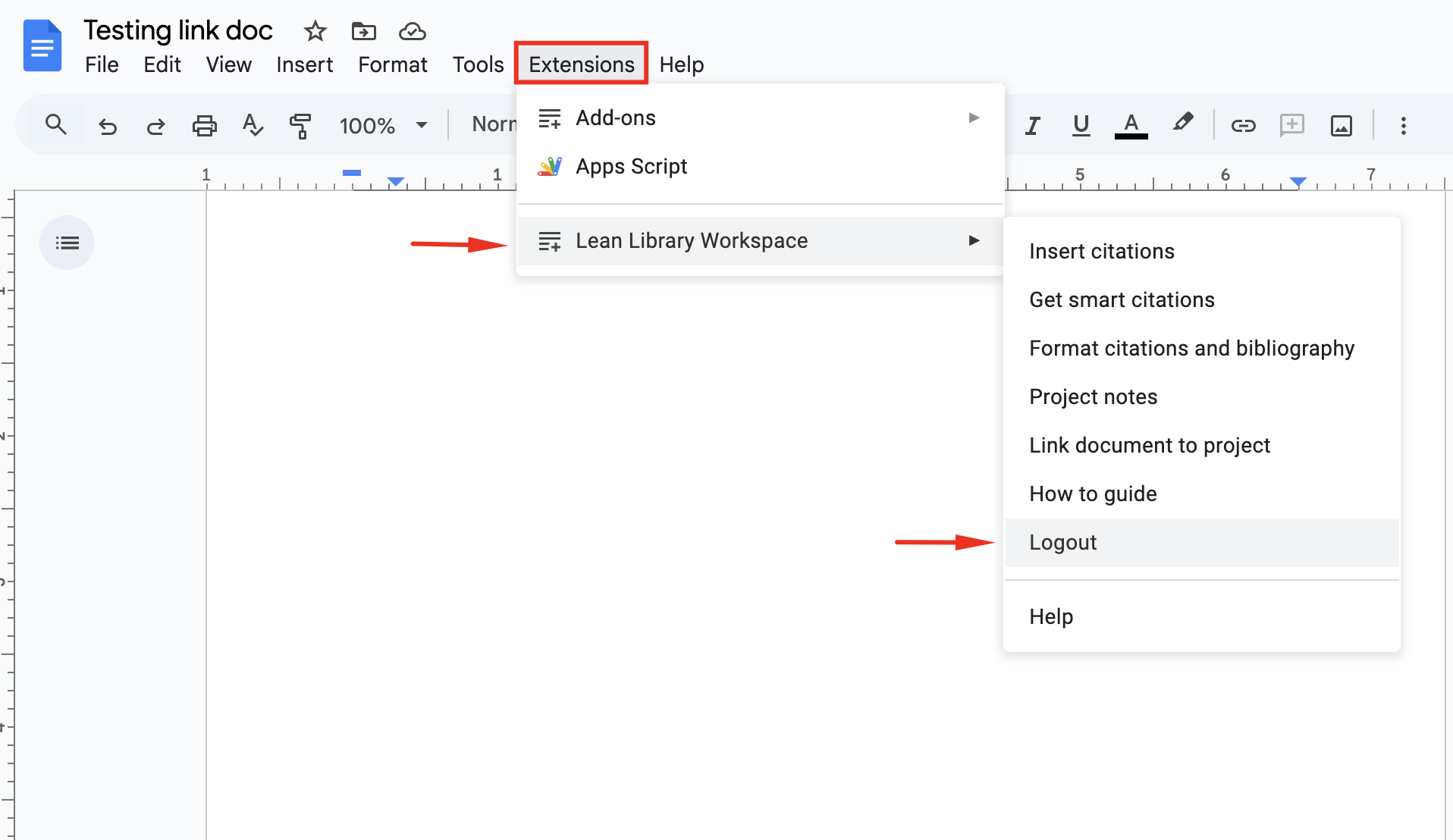
Task: Select Format citations and bibliography
Action: (1202, 348)
